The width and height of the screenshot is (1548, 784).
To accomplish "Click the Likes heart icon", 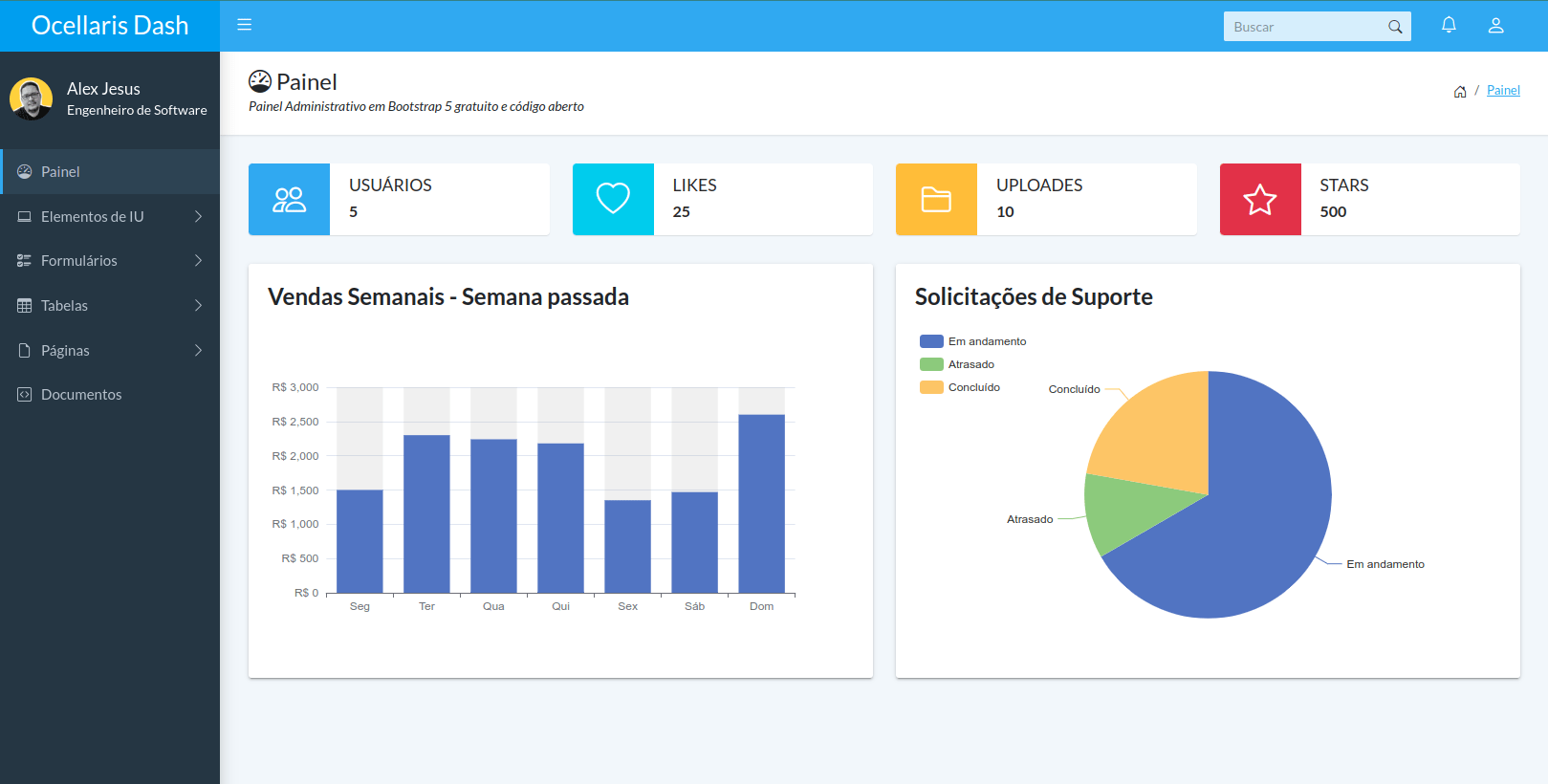I will pyautogui.click(x=613, y=199).
